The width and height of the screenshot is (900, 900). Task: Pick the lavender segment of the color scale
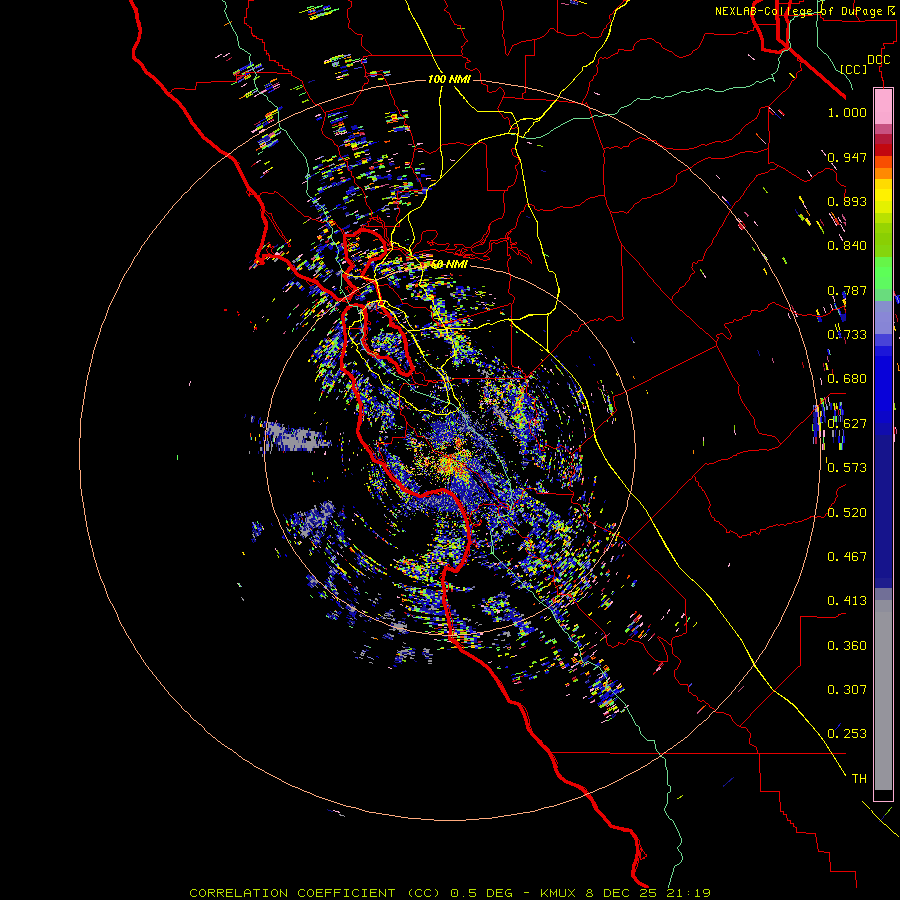(883, 317)
